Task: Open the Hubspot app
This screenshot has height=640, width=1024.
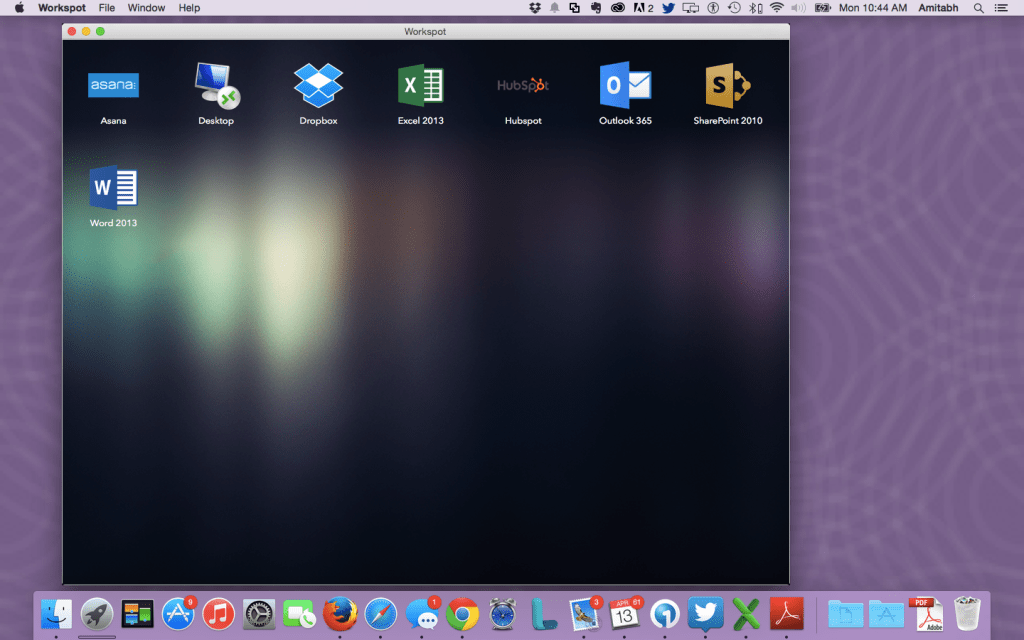Action: click(523, 85)
